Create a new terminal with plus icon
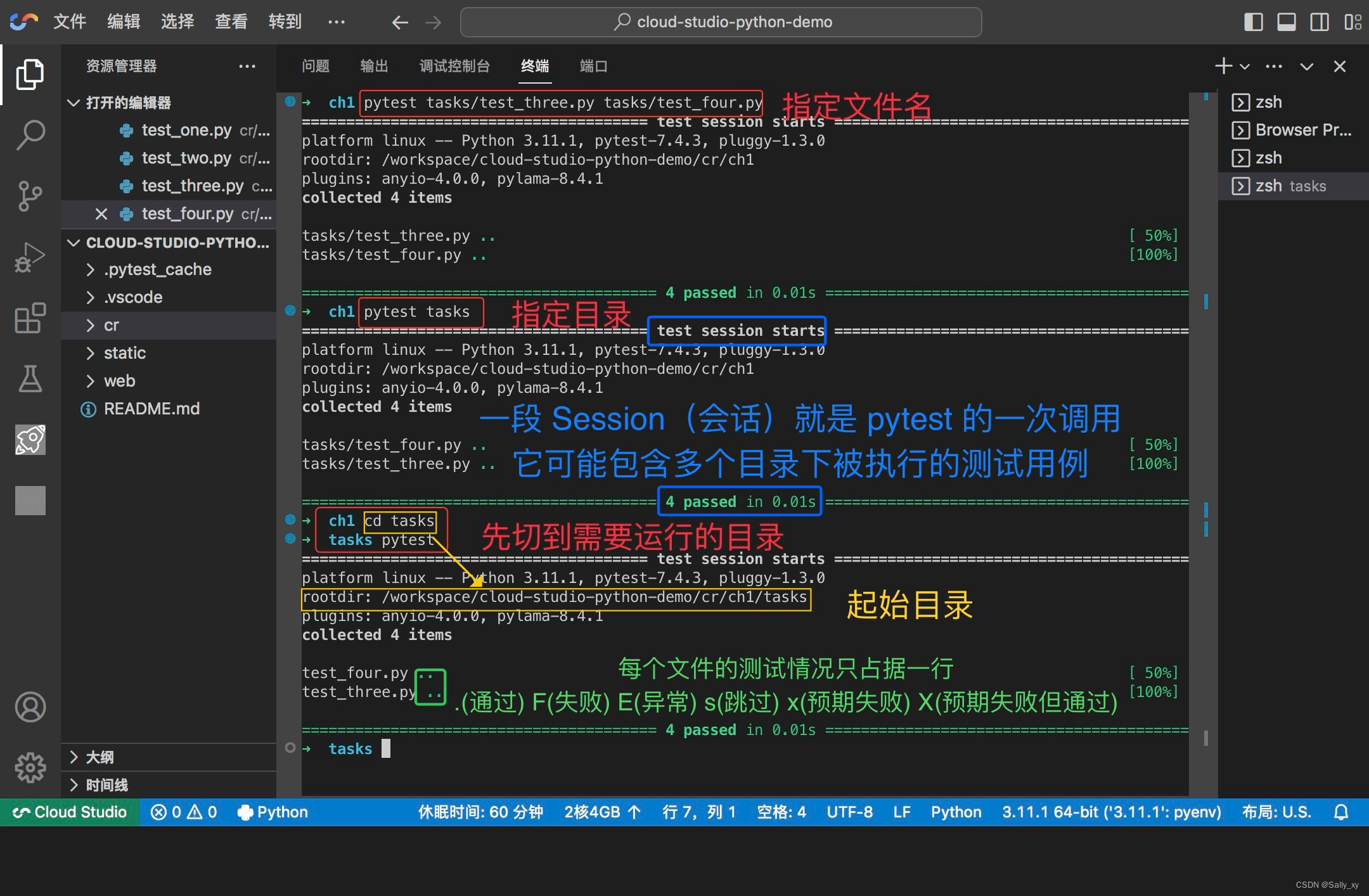The image size is (1369, 896). pos(1223,66)
